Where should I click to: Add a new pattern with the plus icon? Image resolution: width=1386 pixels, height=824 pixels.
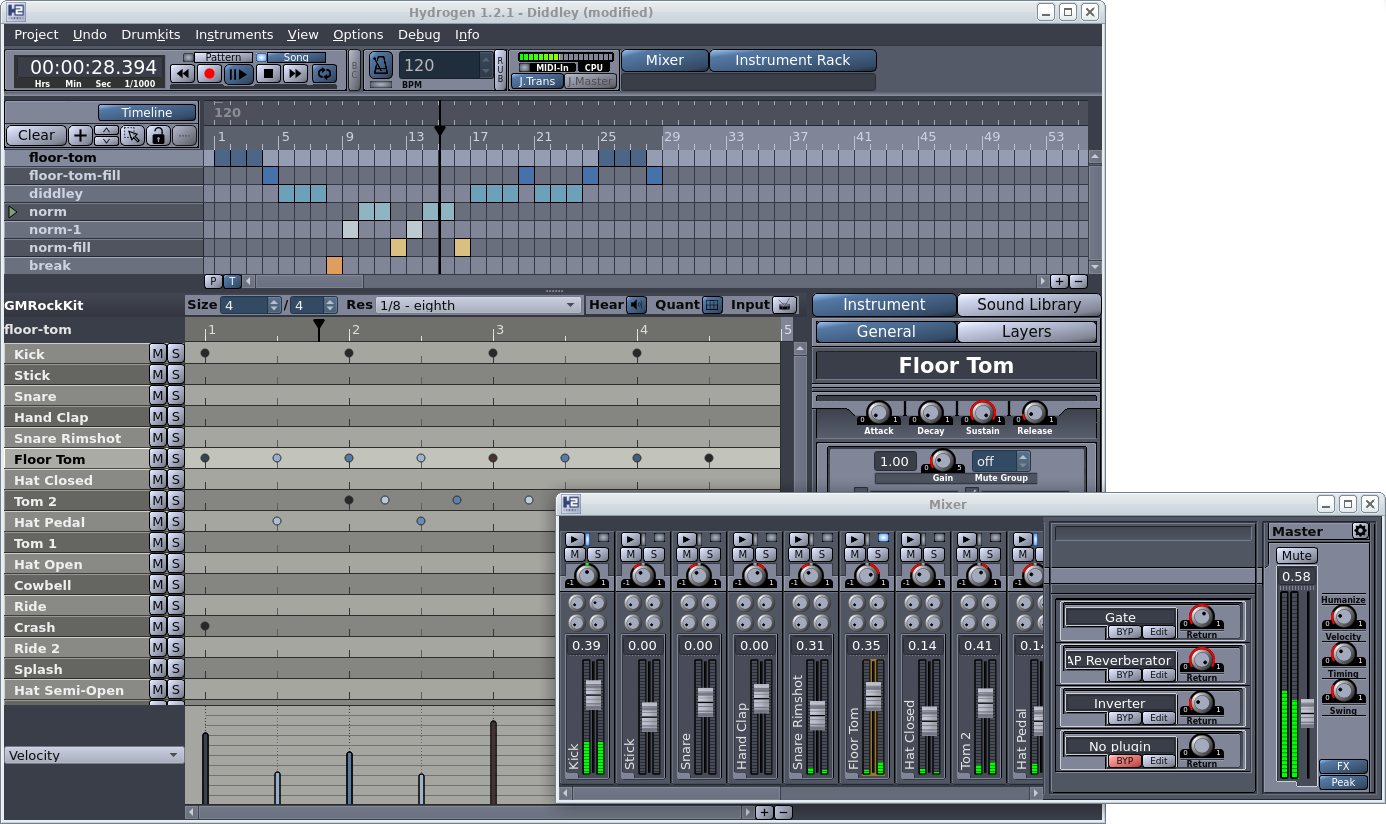coord(80,135)
